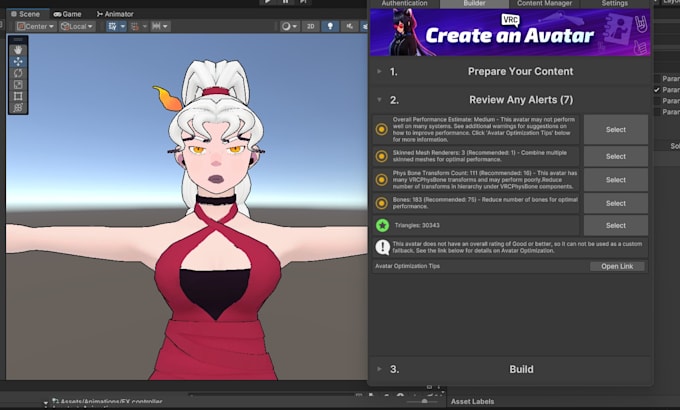This screenshot has width=680, height=410.
Task: Open the Settings tab of SDK panel
Action: coord(615,3)
